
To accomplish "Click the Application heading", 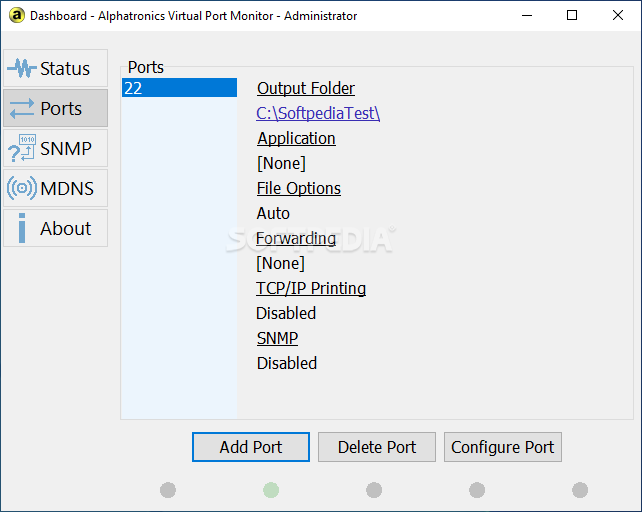I will point(296,138).
